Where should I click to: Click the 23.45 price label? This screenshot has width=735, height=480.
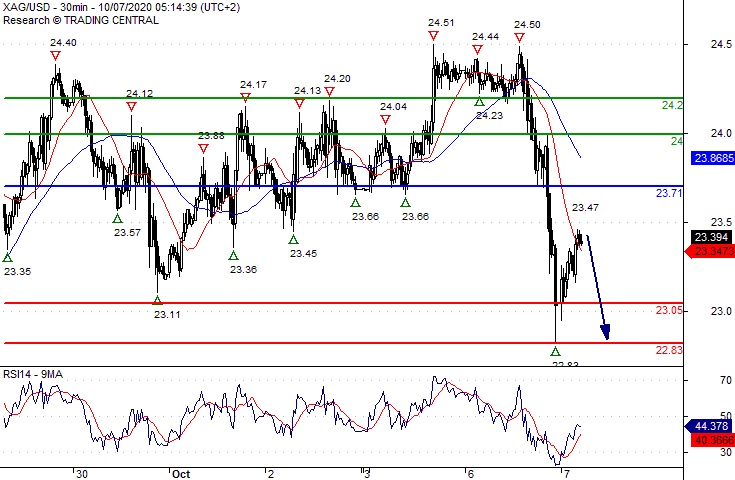(303, 254)
